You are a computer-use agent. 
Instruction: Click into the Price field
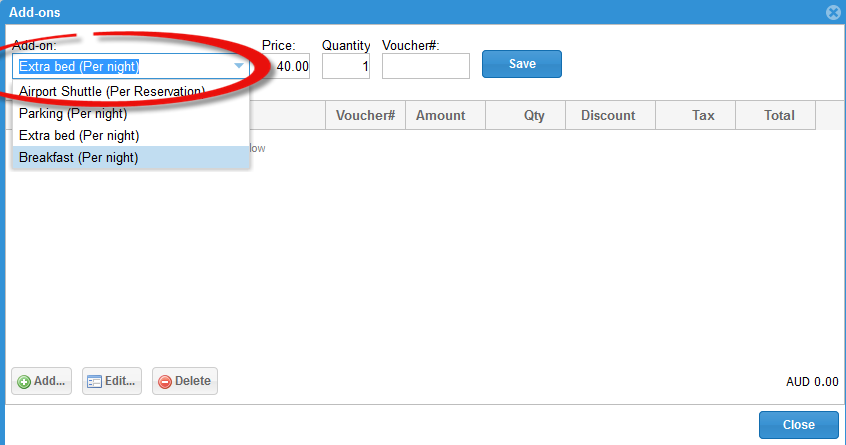coord(292,67)
